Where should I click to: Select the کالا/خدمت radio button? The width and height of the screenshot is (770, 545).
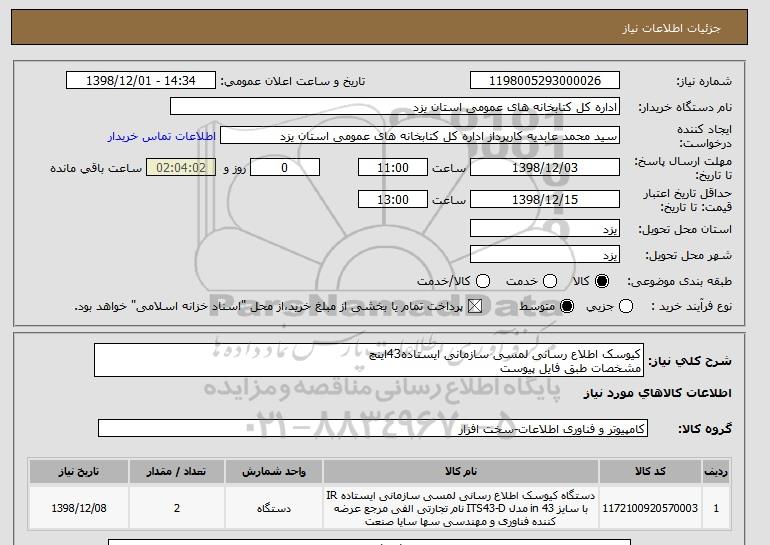pyautogui.click(x=483, y=281)
